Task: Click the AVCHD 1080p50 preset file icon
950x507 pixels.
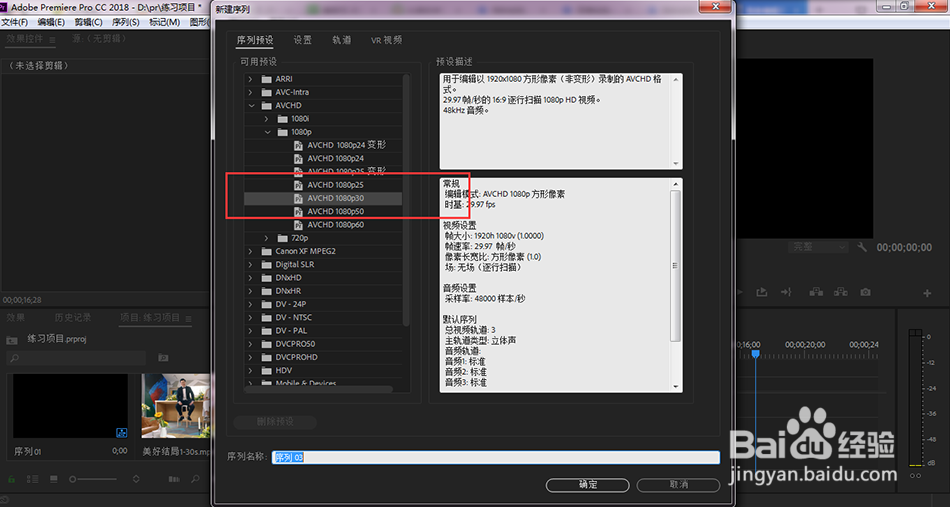Action: (298, 211)
